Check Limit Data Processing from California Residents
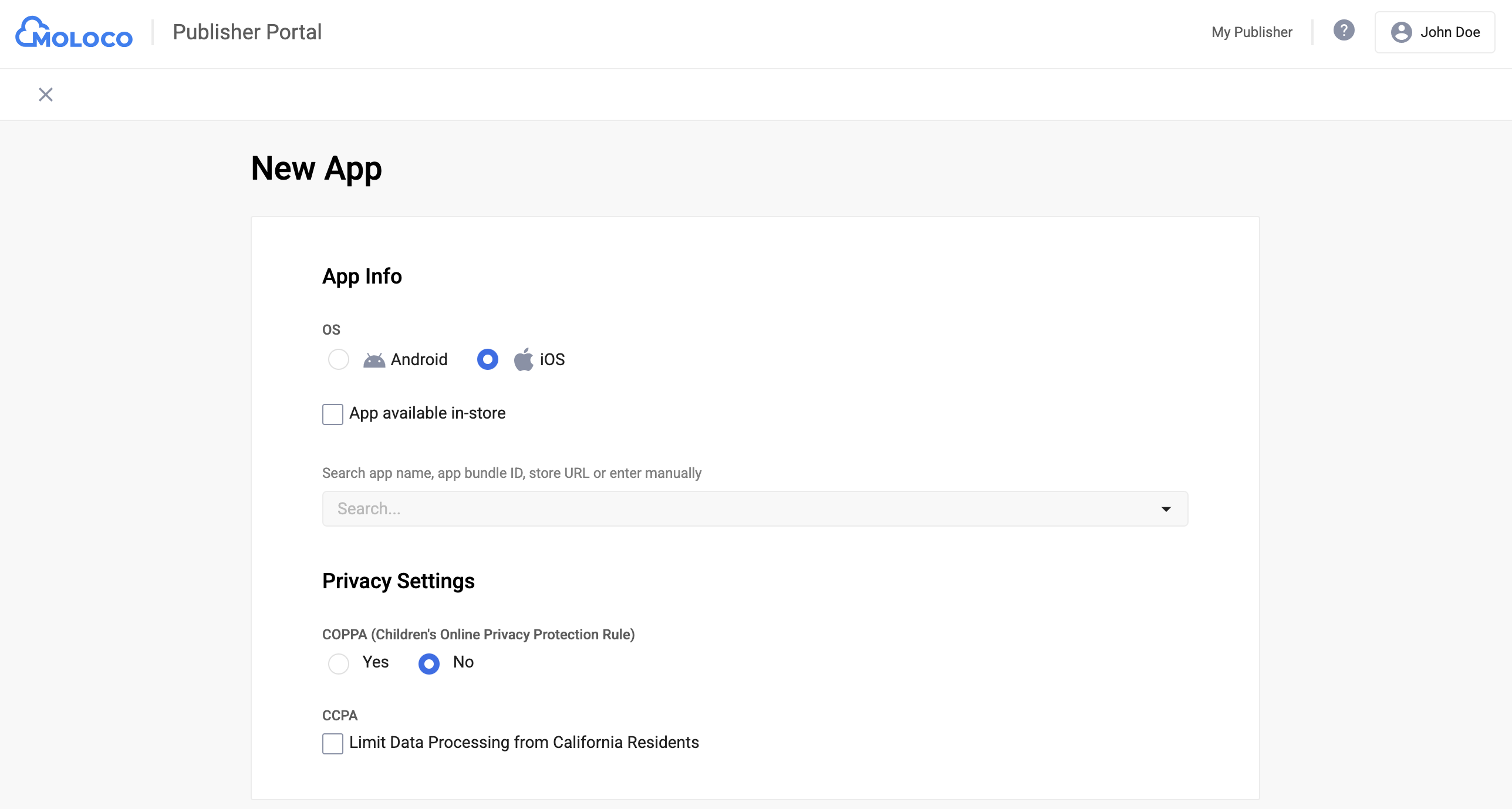This screenshot has height=809, width=1512. point(333,744)
